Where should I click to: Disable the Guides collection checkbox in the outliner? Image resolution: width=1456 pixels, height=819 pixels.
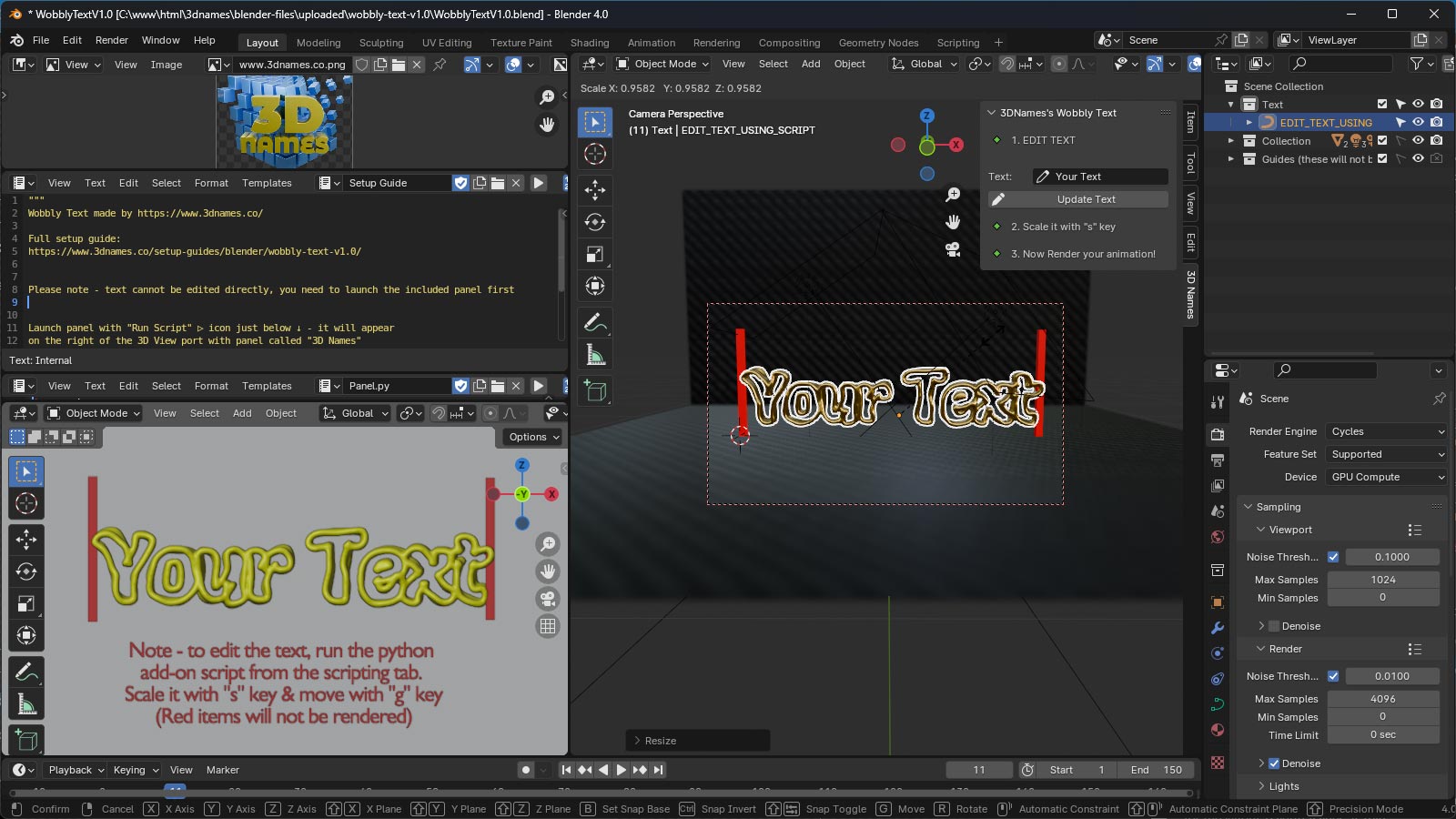(x=1382, y=159)
